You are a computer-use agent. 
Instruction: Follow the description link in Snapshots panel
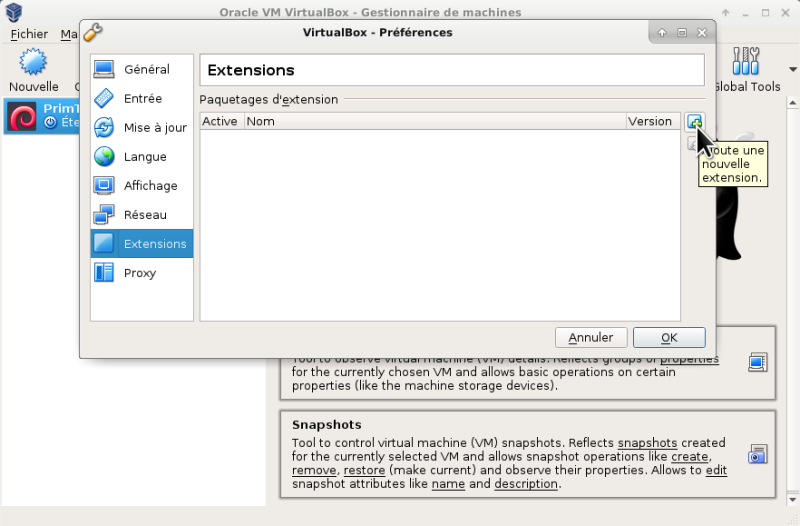[x=526, y=484]
